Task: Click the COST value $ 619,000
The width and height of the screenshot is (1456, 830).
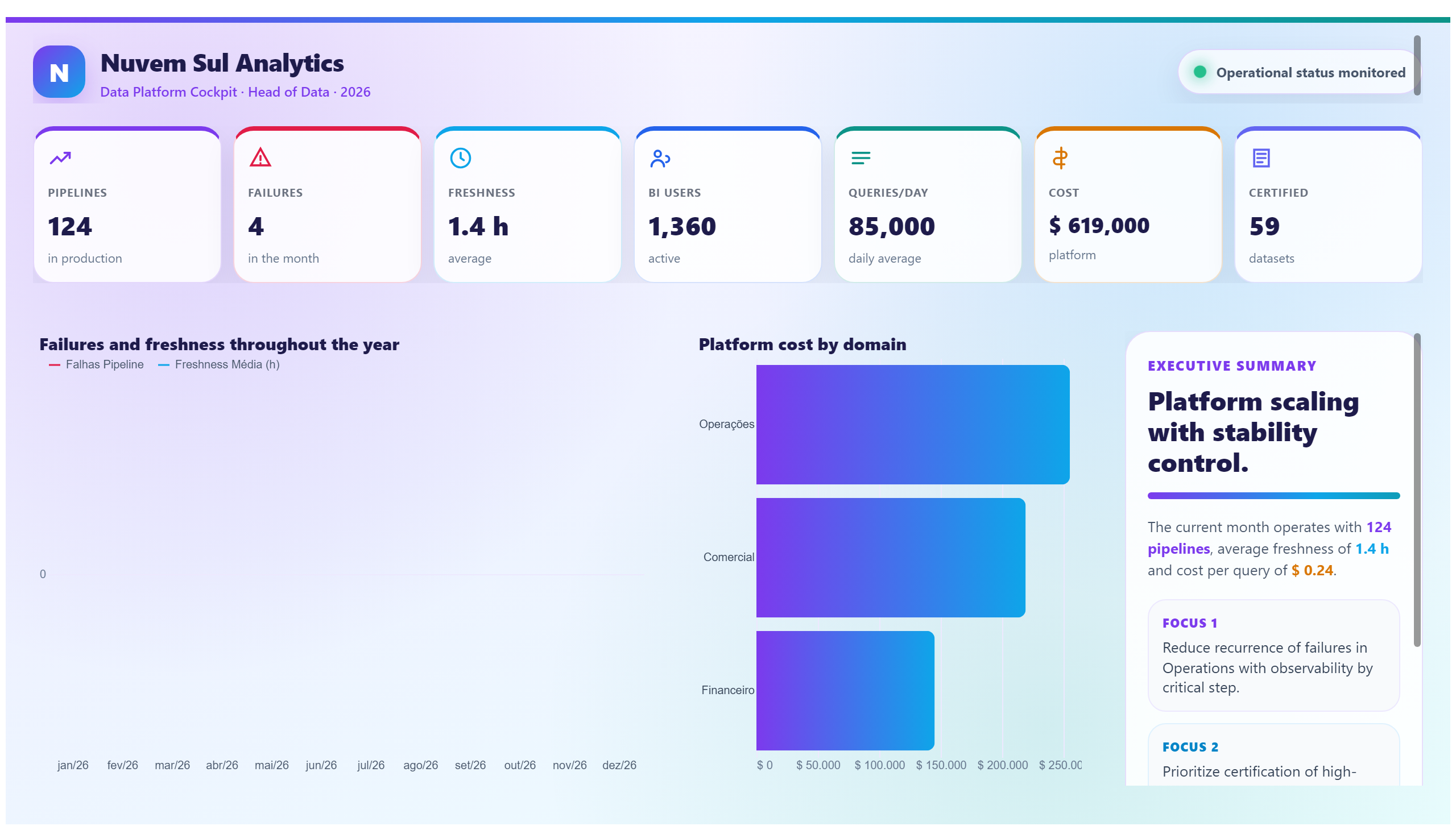Action: 1098,225
